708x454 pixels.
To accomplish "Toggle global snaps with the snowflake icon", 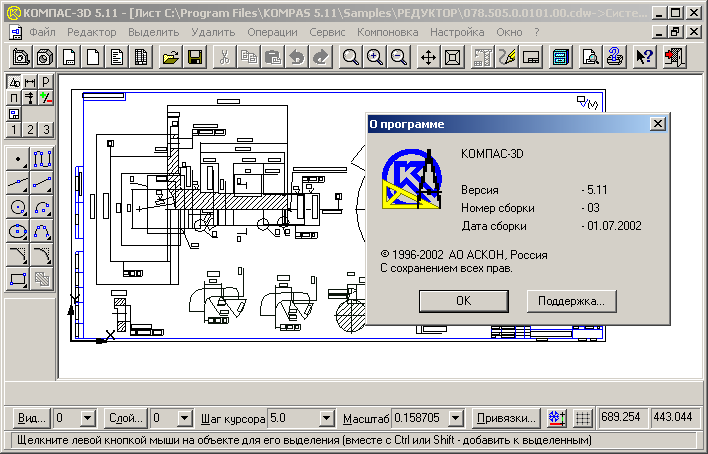I will (557, 418).
